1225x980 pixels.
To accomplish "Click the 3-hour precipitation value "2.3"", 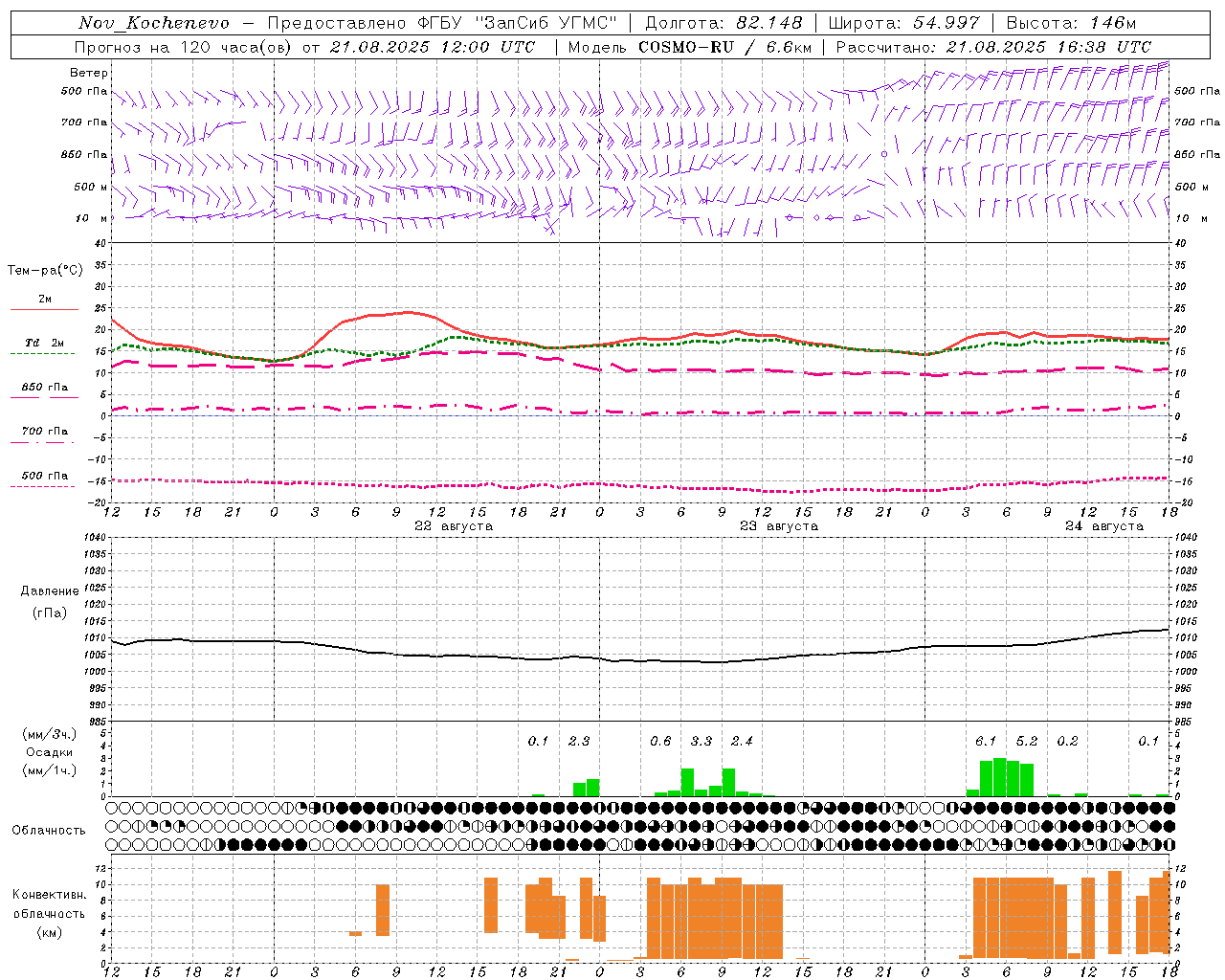I will [579, 742].
